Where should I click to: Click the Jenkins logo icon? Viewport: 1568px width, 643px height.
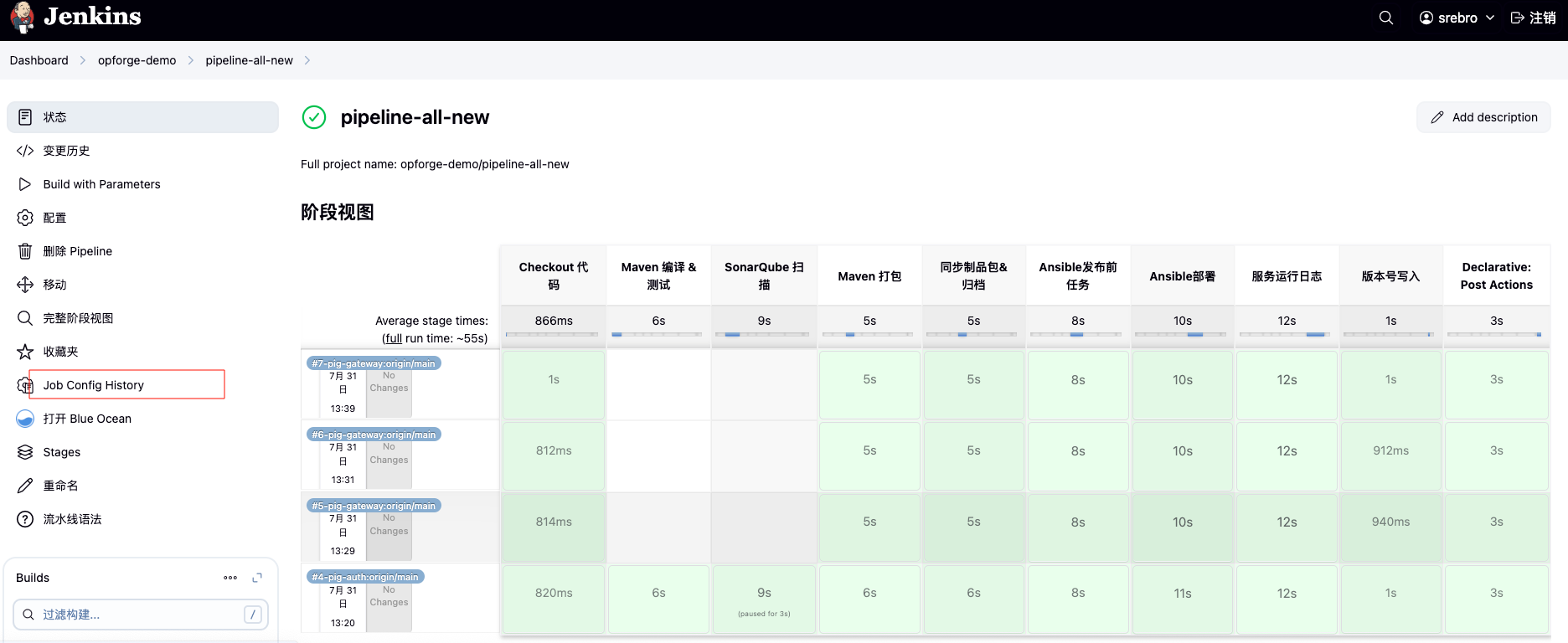23,18
